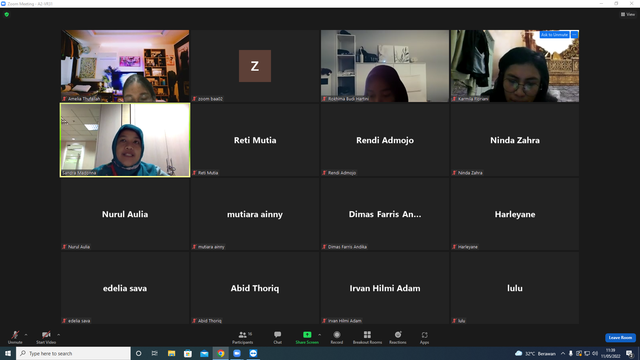Open the Chat panel
This screenshot has height=360, width=640.
click(278, 337)
